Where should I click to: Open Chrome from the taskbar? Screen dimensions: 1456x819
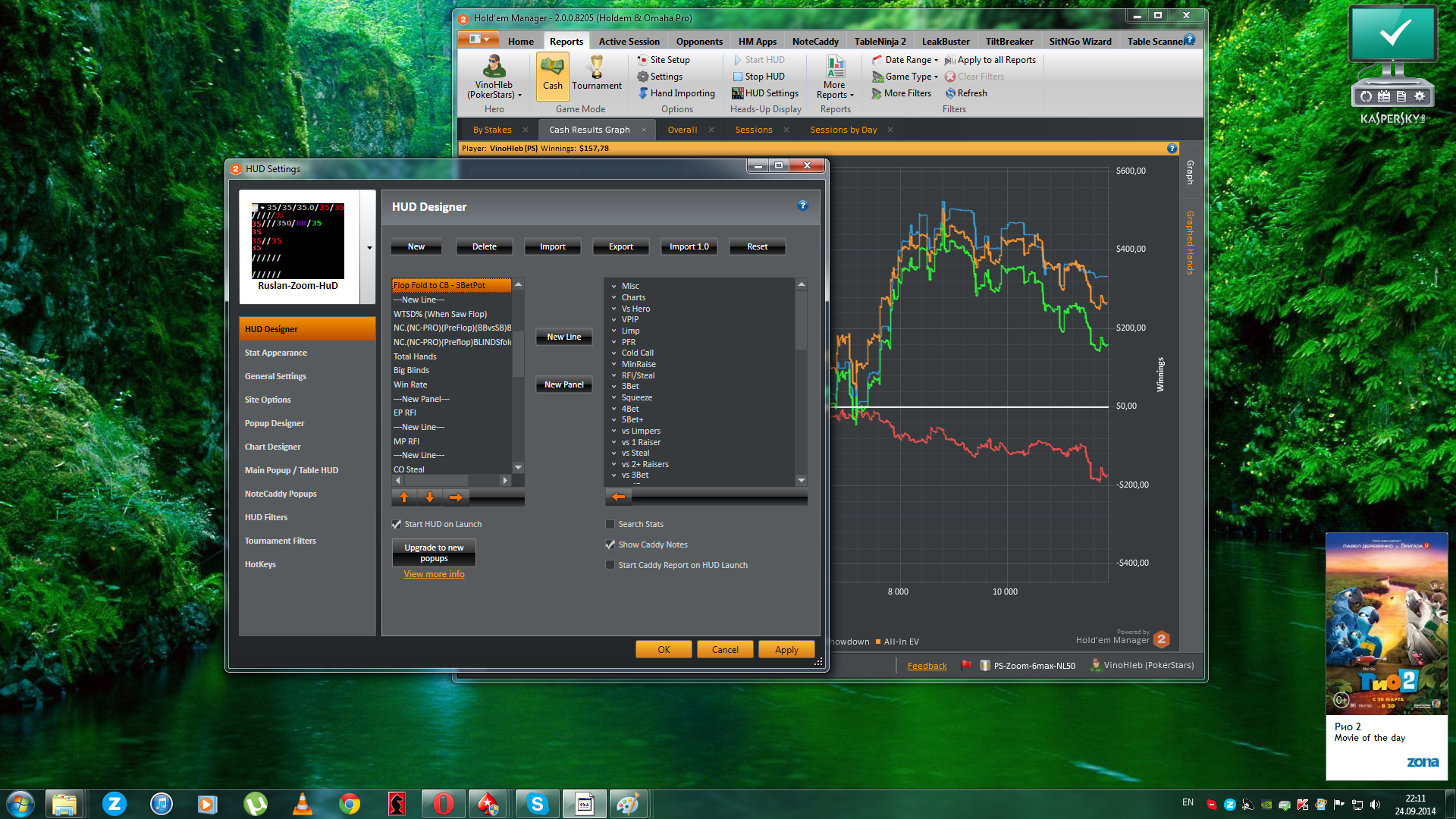point(350,804)
